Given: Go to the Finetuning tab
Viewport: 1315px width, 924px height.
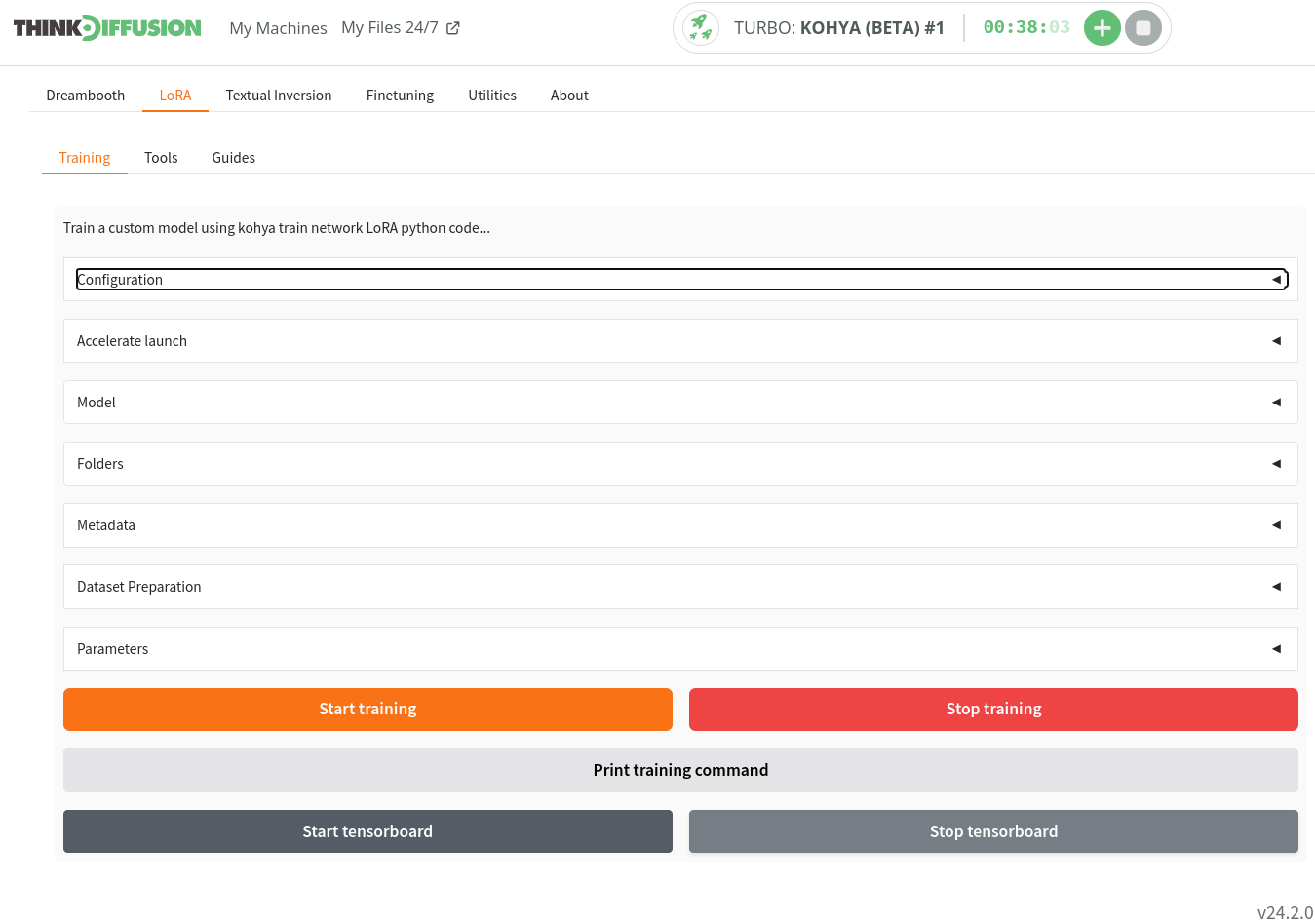Looking at the screenshot, I should tap(400, 95).
